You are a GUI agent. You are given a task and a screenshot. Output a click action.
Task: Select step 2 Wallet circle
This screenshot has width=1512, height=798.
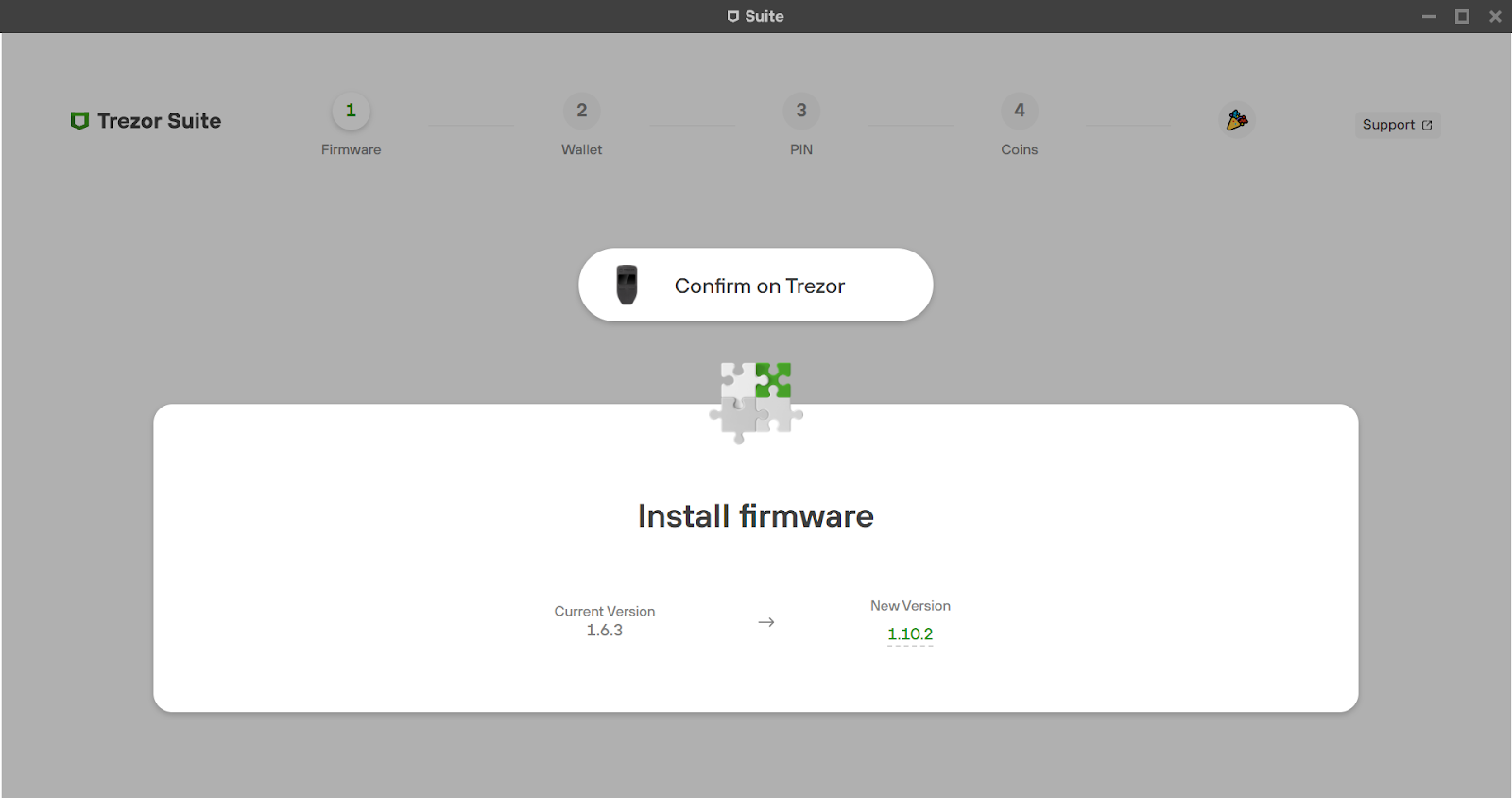coord(582,111)
